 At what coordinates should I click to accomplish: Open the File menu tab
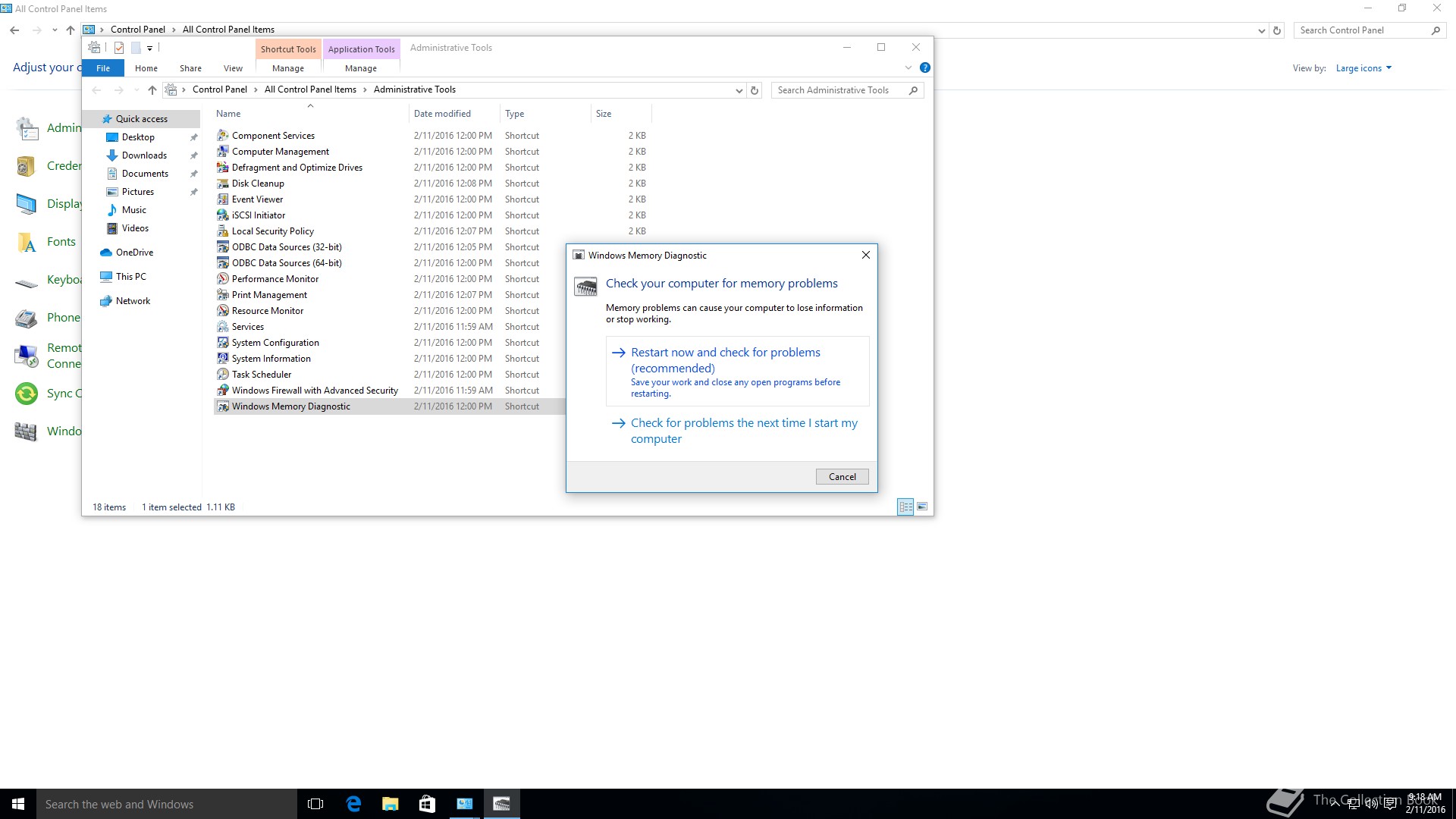point(103,68)
